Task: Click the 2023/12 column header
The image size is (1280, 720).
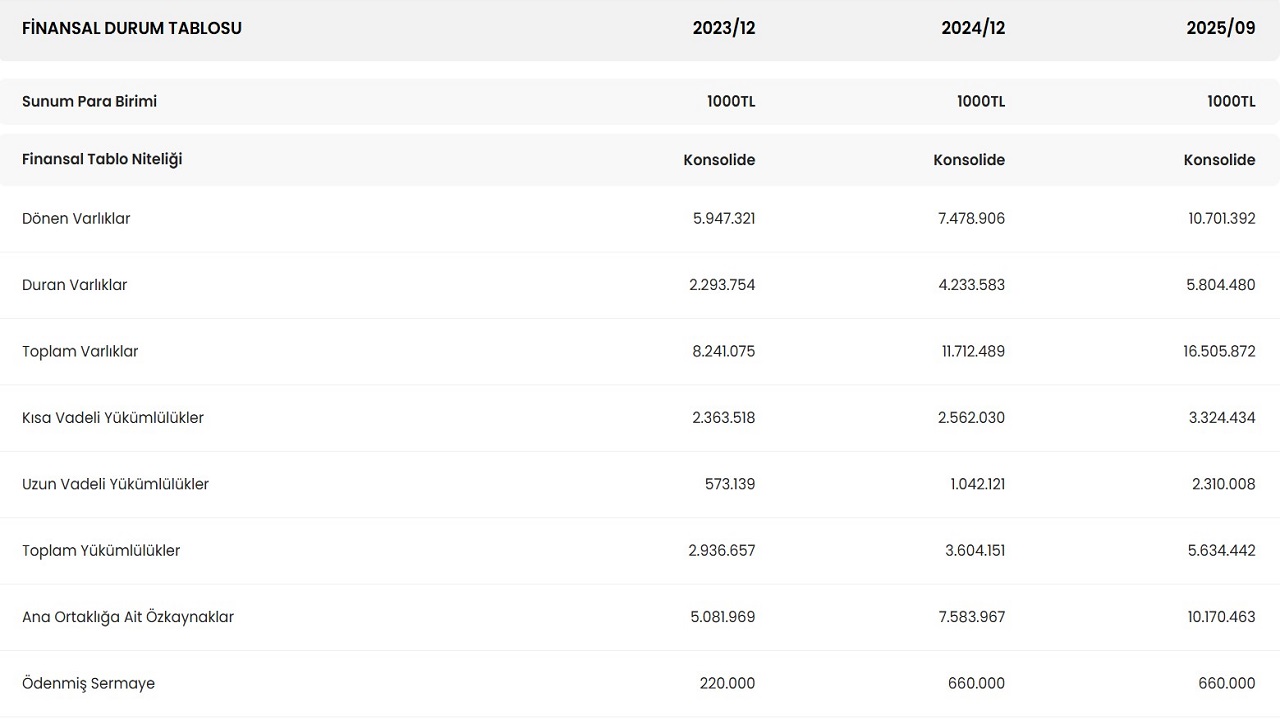Action: tap(724, 28)
